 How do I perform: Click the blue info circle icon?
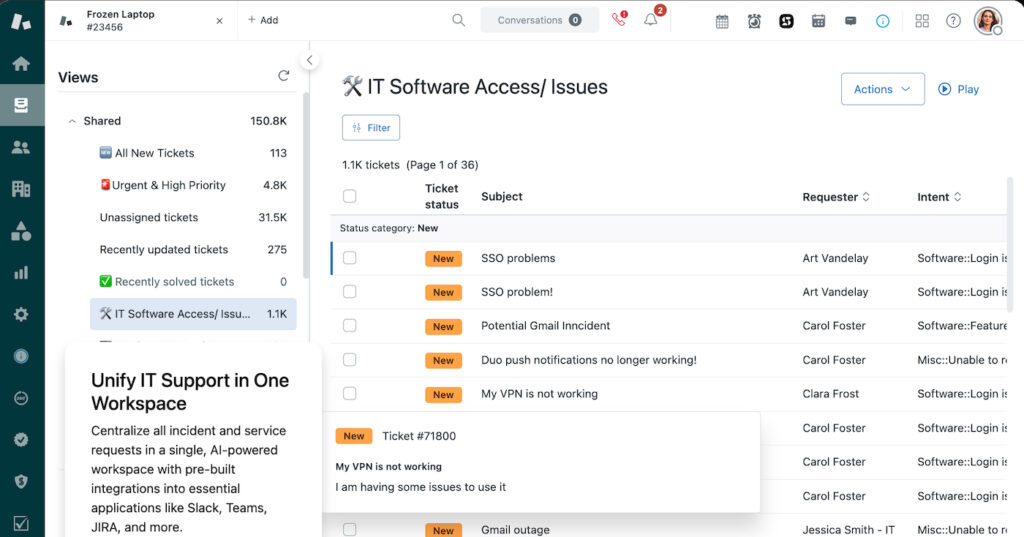(882, 21)
